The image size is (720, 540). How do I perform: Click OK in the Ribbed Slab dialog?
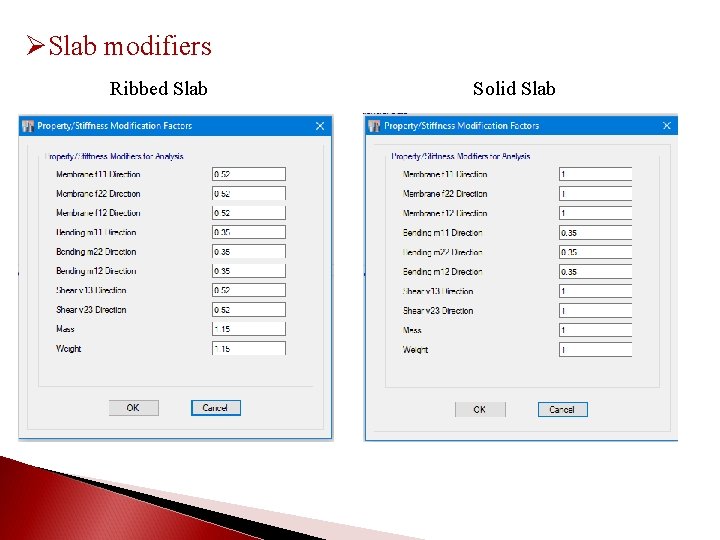click(134, 408)
